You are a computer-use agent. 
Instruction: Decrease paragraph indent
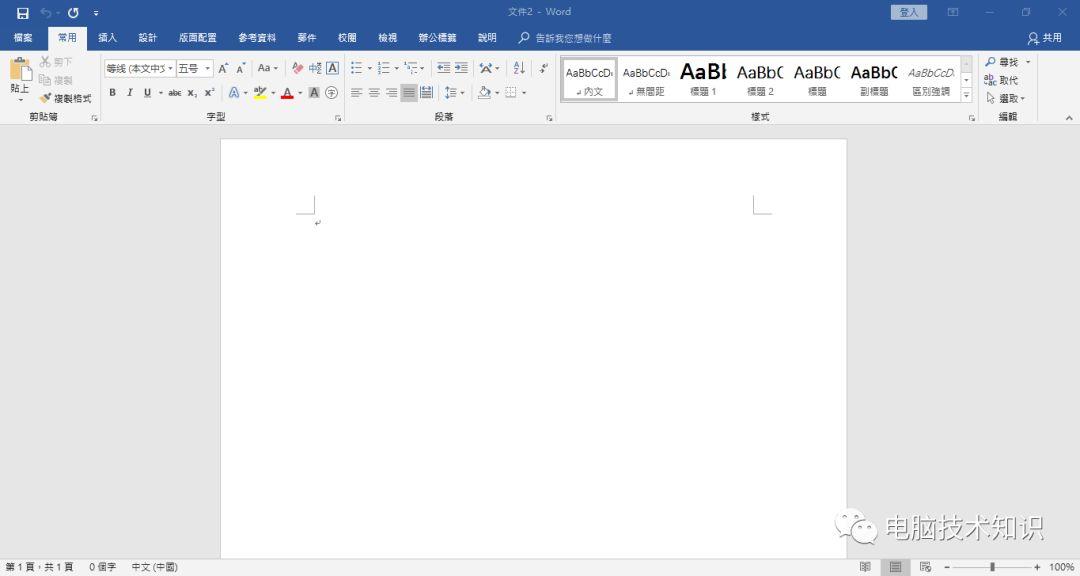pos(444,68)
